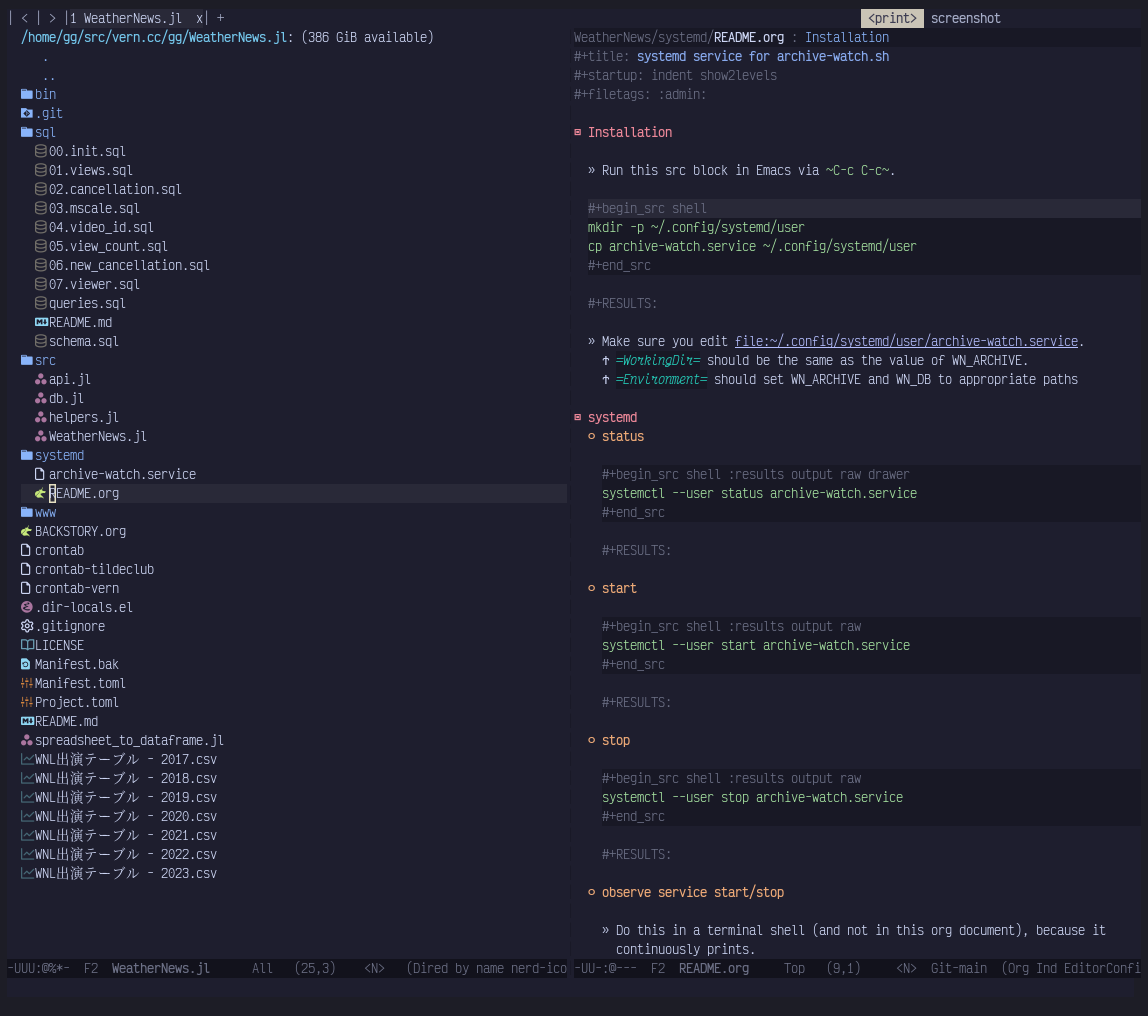Click Git-main in README.org mode line

point(958,968)
